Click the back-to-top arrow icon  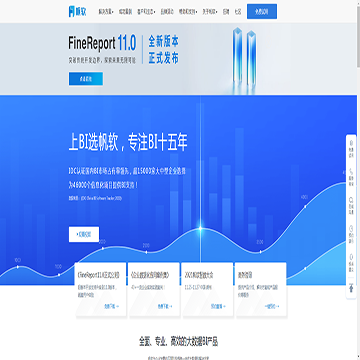[351, 288]
